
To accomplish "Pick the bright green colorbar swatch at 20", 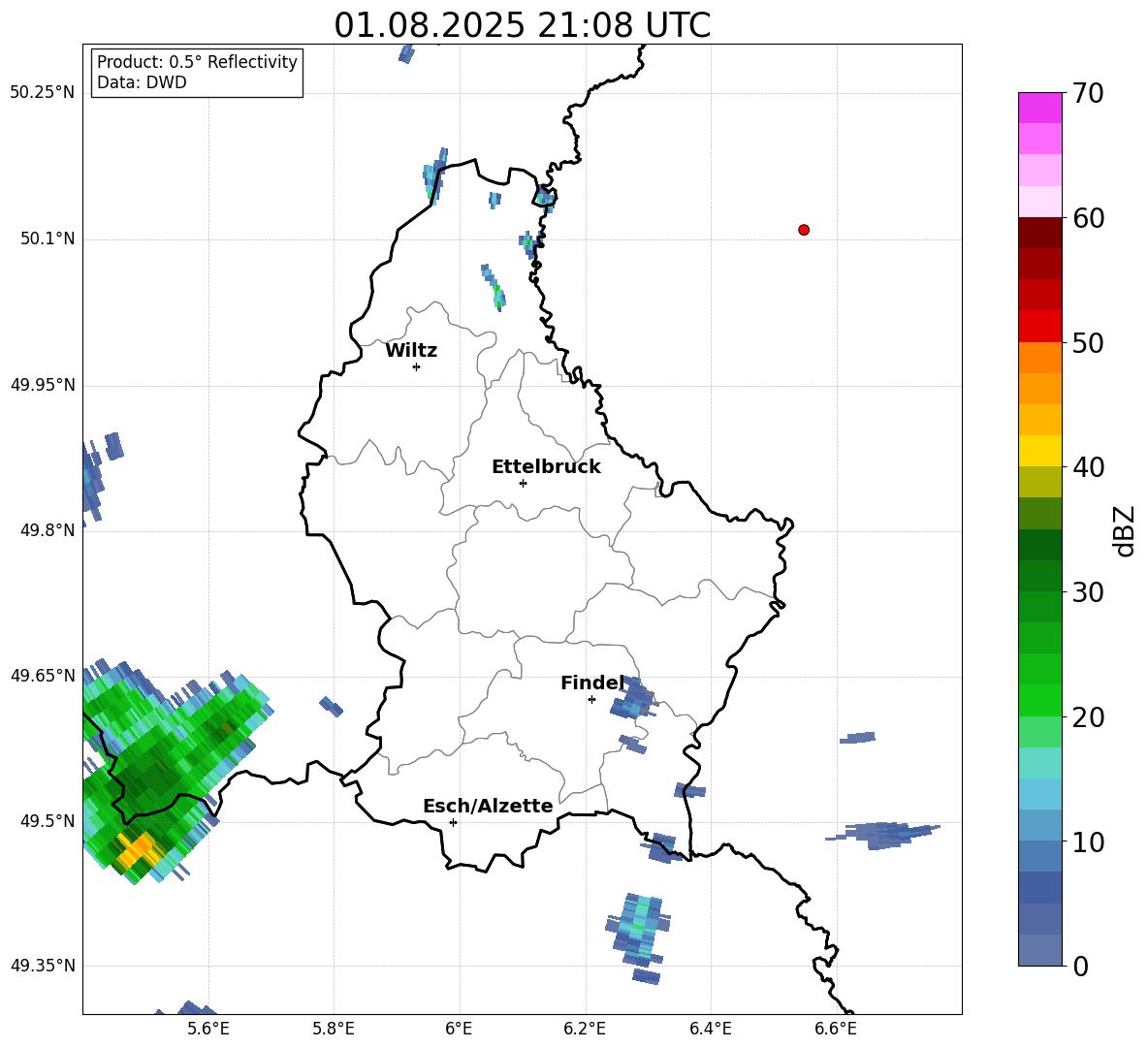I will coord(1039,700).
